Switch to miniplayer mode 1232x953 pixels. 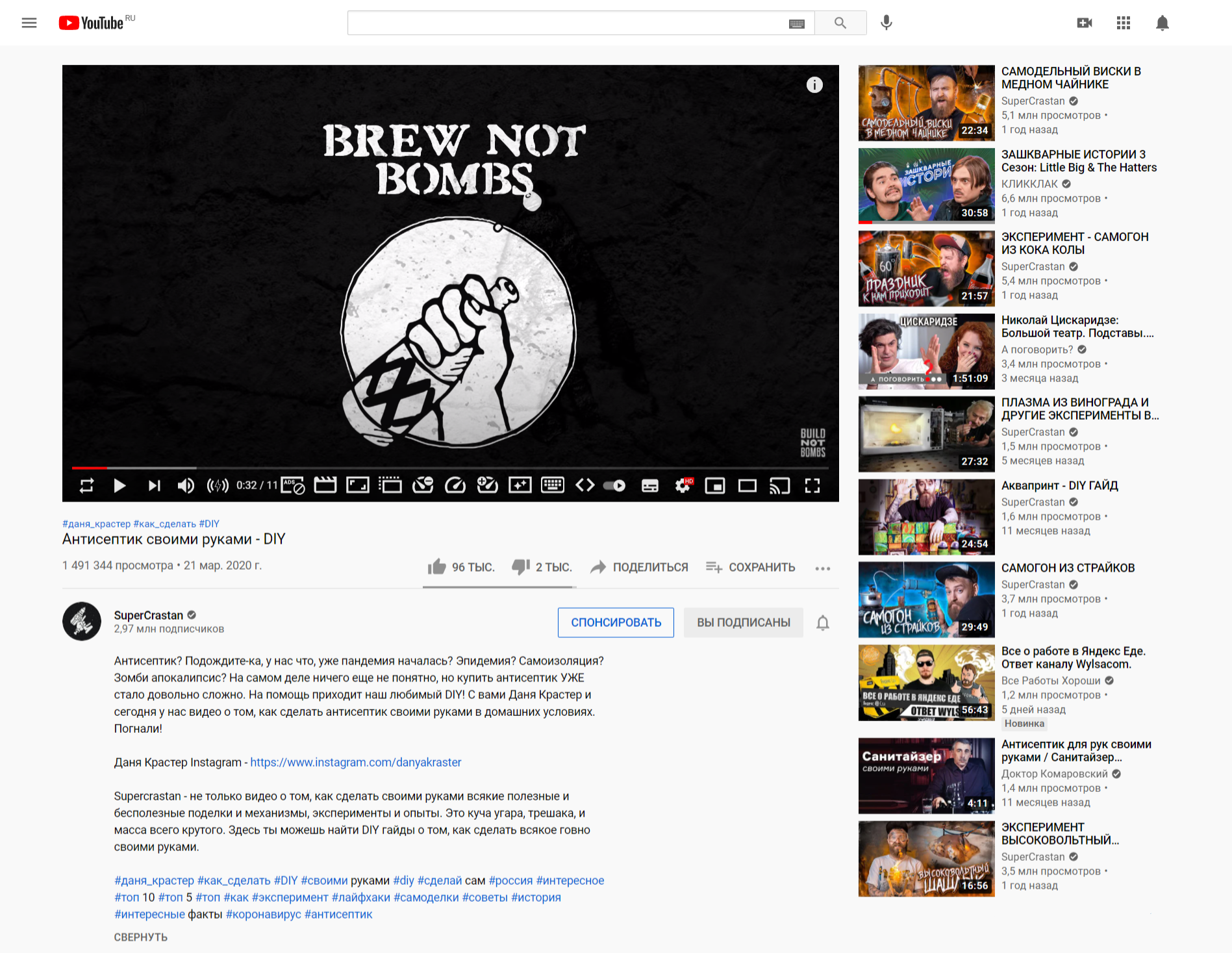pos(715,485)
